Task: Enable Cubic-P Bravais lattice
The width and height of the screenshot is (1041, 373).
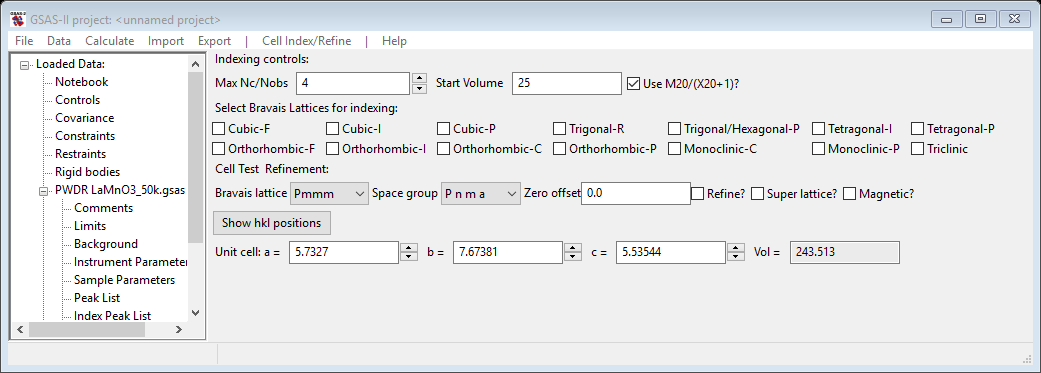Action: 443,128
